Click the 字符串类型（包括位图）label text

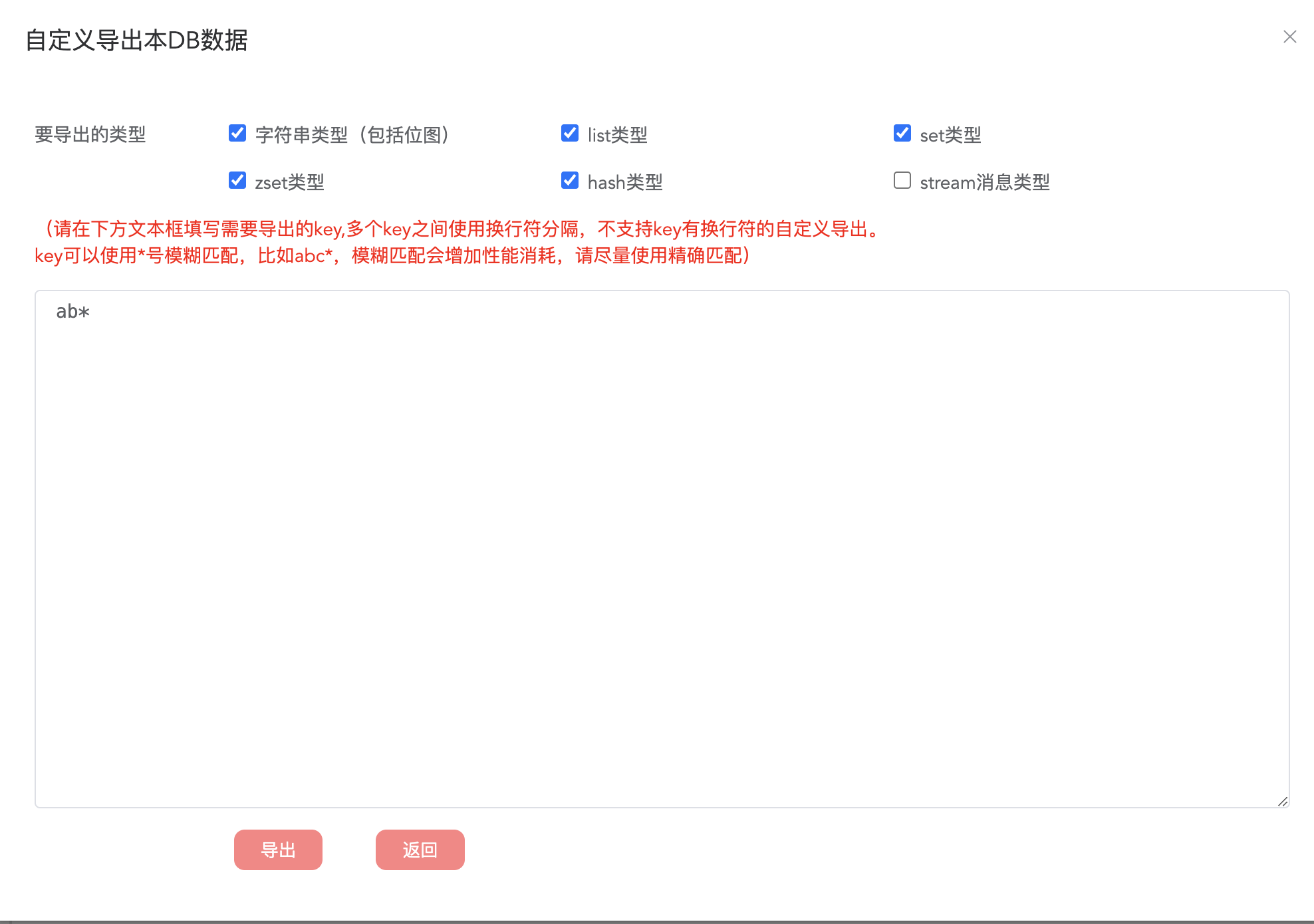click(353, 135)
